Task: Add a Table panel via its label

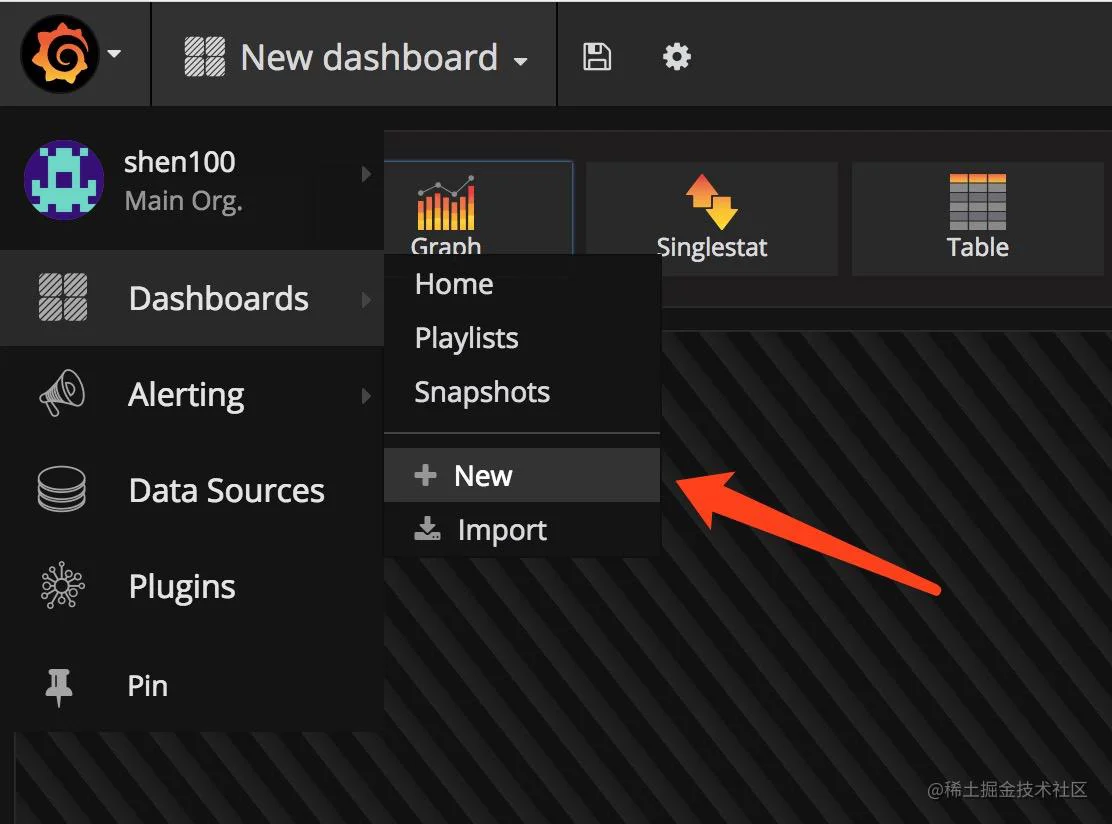Action: pos(977,247)
